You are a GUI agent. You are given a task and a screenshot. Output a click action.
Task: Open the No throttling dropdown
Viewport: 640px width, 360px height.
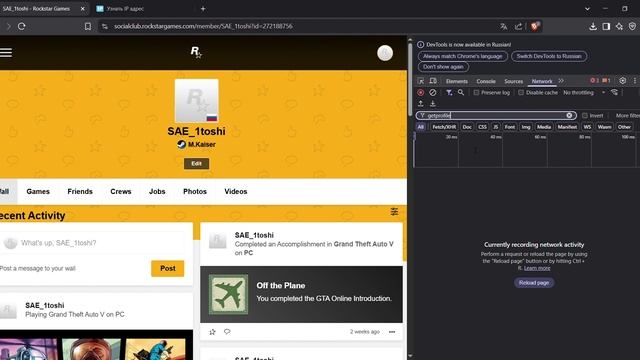click(x=584, y=93)
